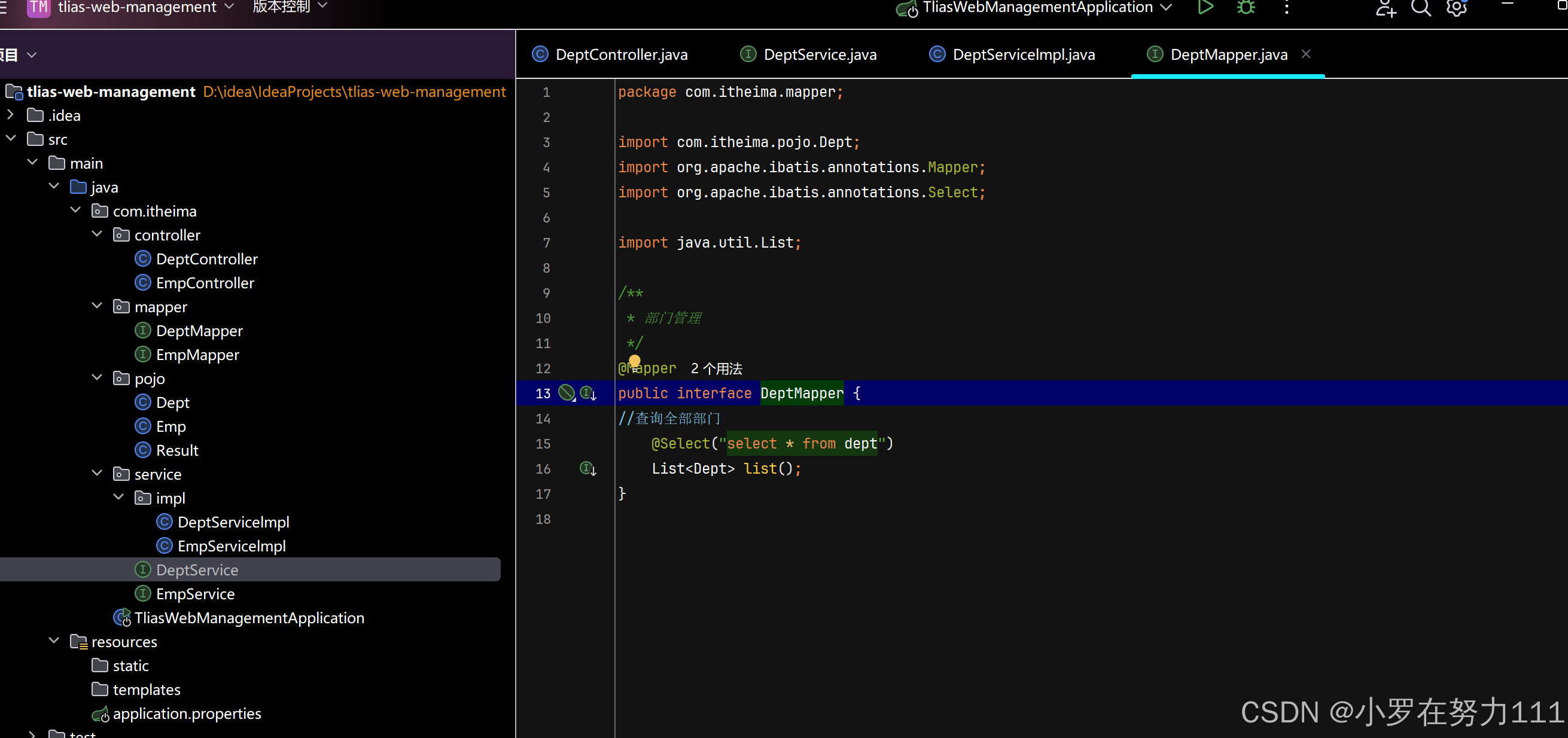1568x738 pixels.
Task: Open the Search Everywhere magnifier
Action: click(x=1421, y=8)
